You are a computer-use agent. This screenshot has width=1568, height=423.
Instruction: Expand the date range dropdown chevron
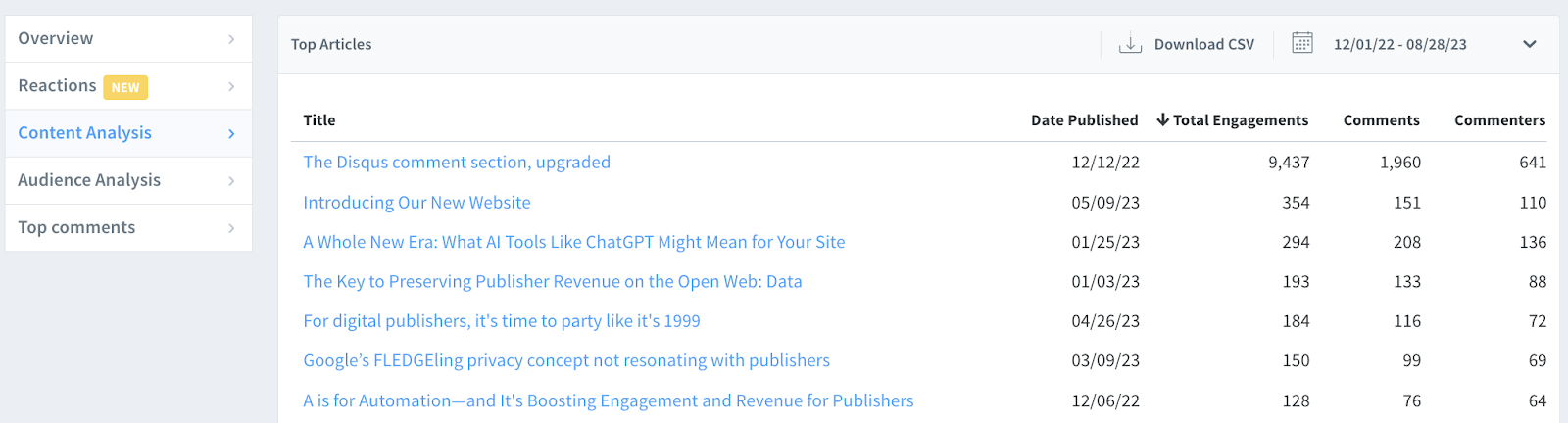pyautogui.click(x=1529, y=44)
